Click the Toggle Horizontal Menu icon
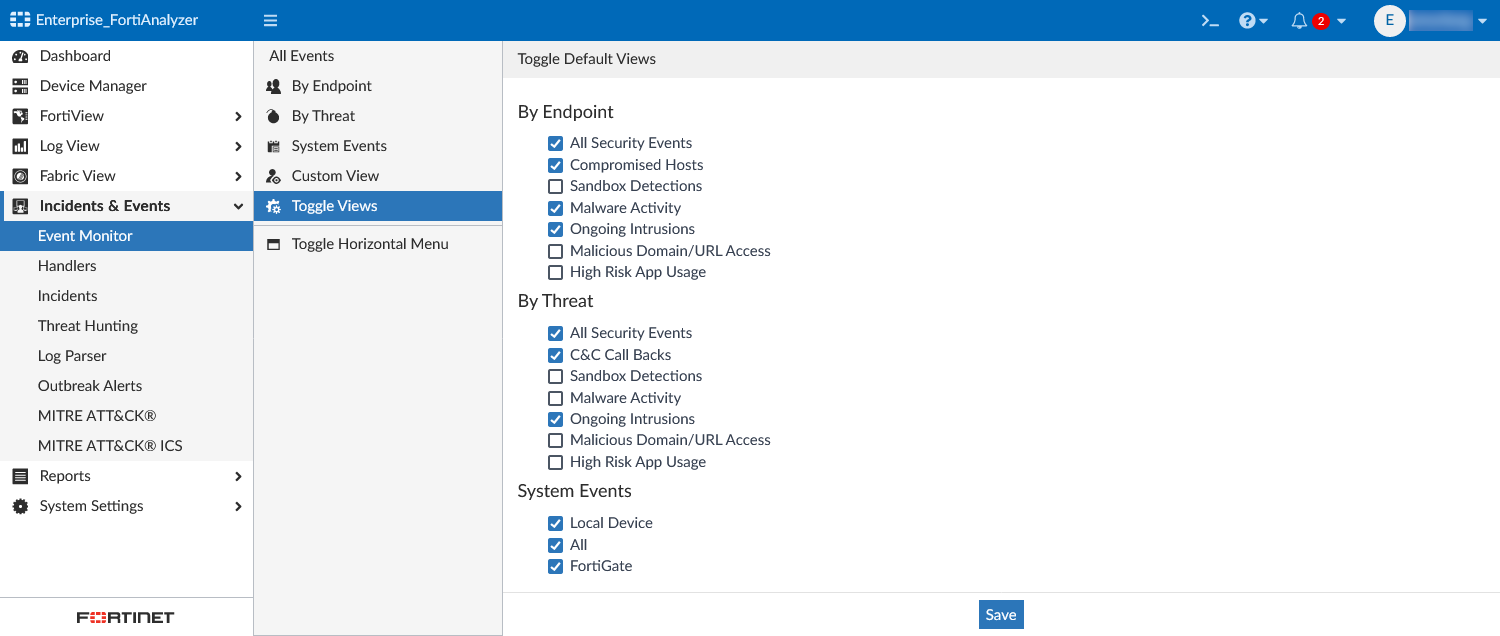Screen dimensions: 1500x636 tap(273, 244)
